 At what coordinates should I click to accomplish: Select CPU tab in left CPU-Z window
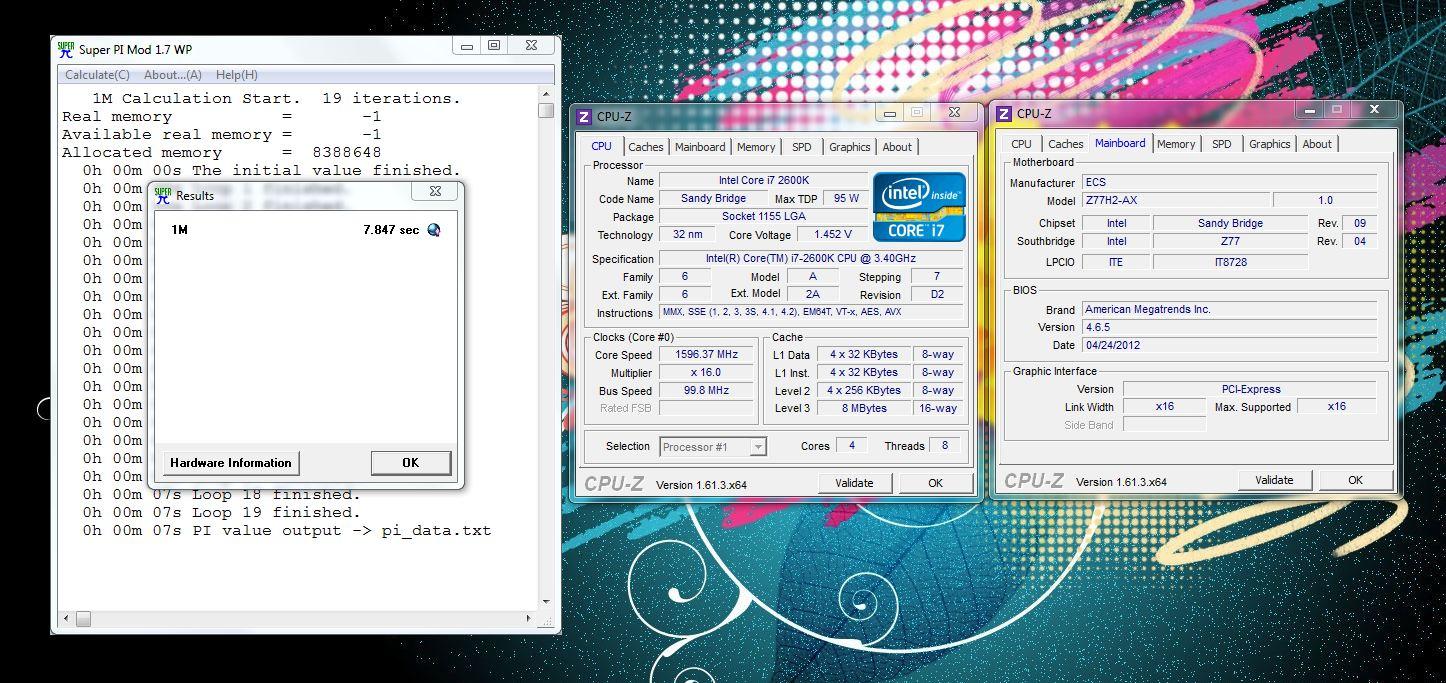(601, 146)
